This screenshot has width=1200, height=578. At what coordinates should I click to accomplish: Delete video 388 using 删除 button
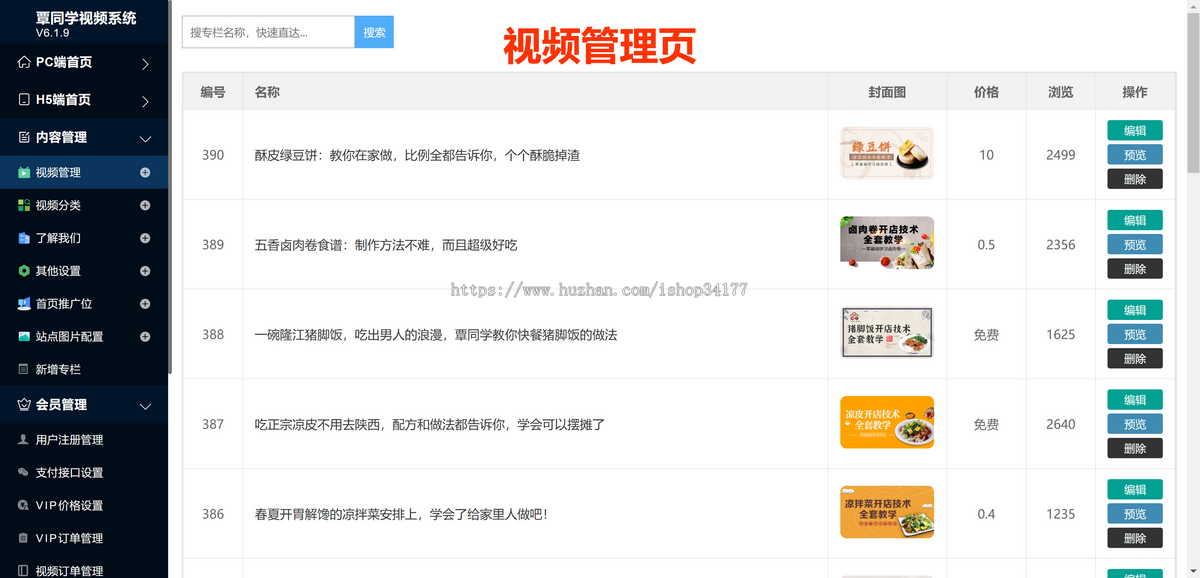pyautogui.click(x=1134, y=359)
